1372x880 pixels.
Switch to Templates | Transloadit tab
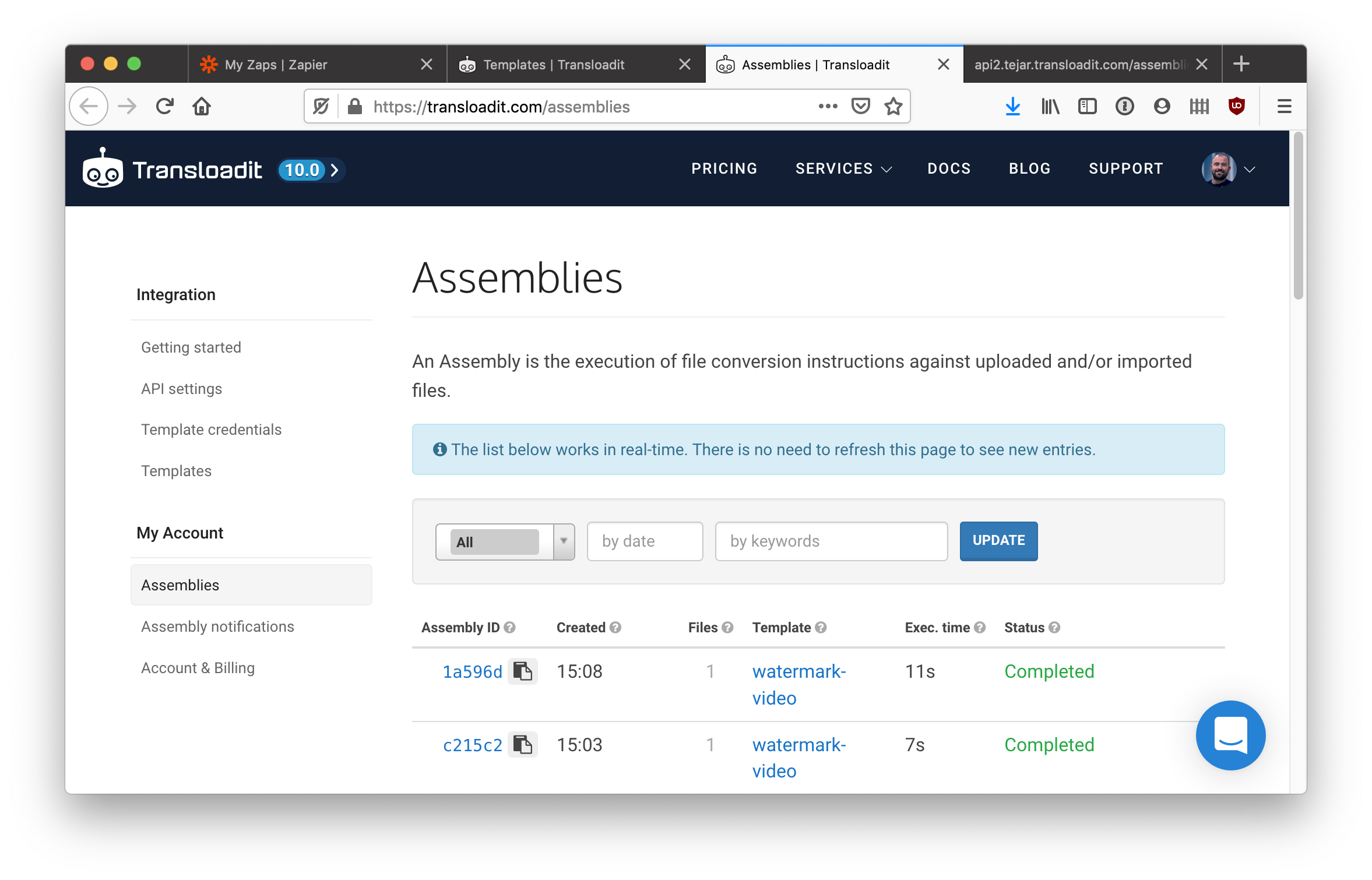click(x=554, y=65)
